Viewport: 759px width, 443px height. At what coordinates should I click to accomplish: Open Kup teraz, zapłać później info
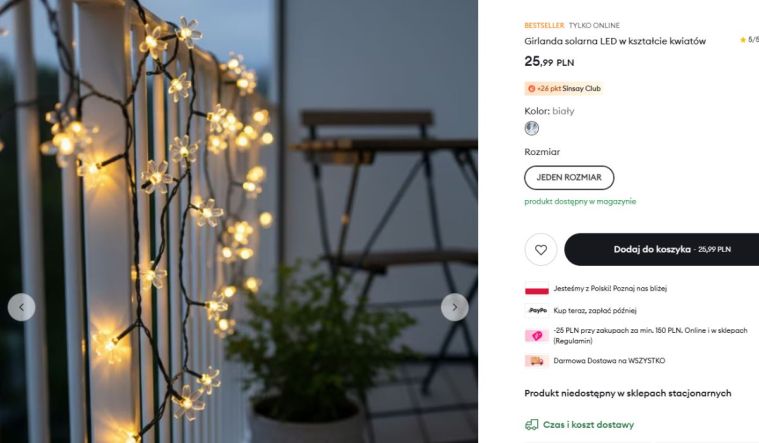[x=594, y=310]
